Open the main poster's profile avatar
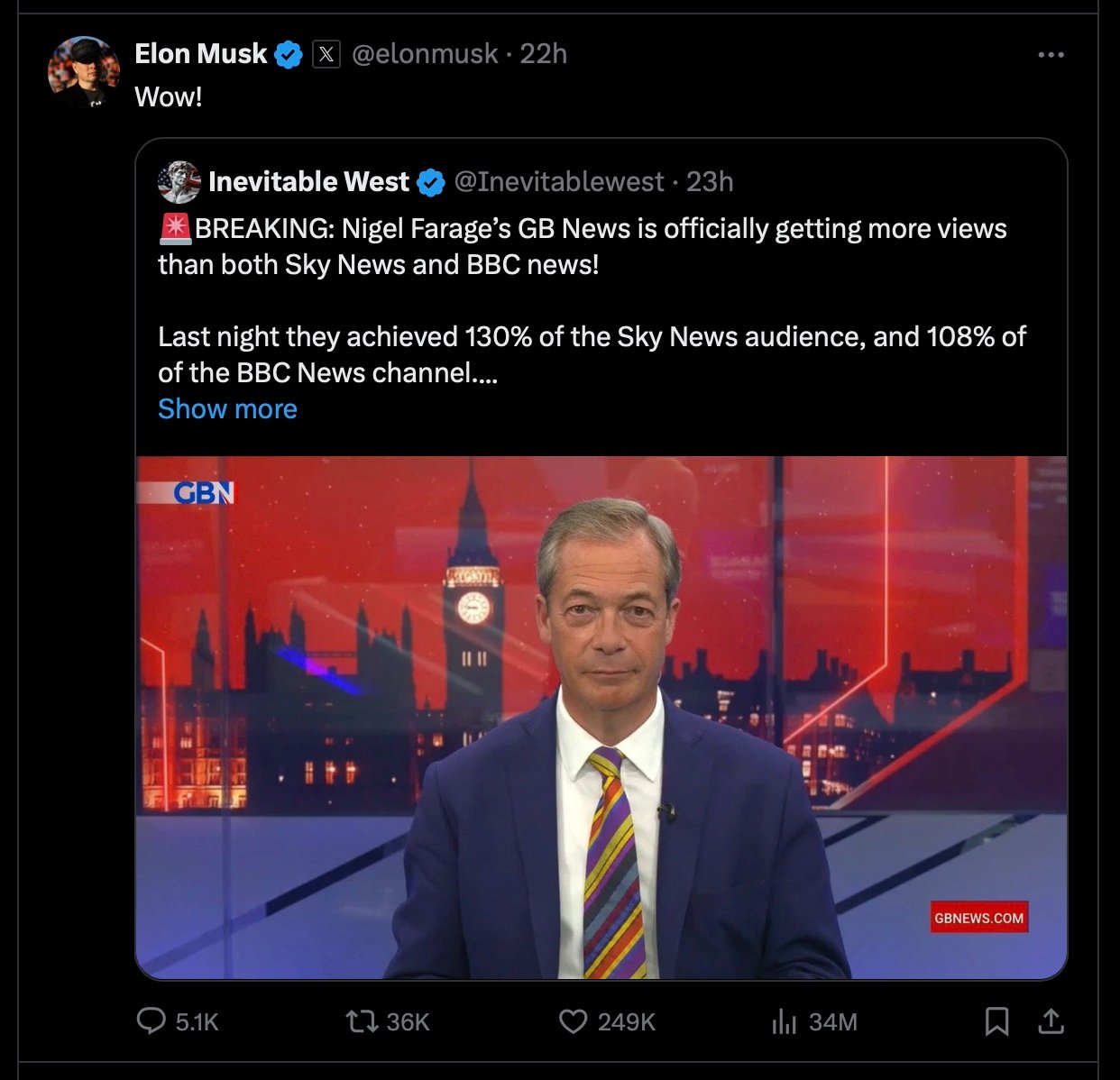Screen dimensions: 1120x1080 tap(84, 72)
